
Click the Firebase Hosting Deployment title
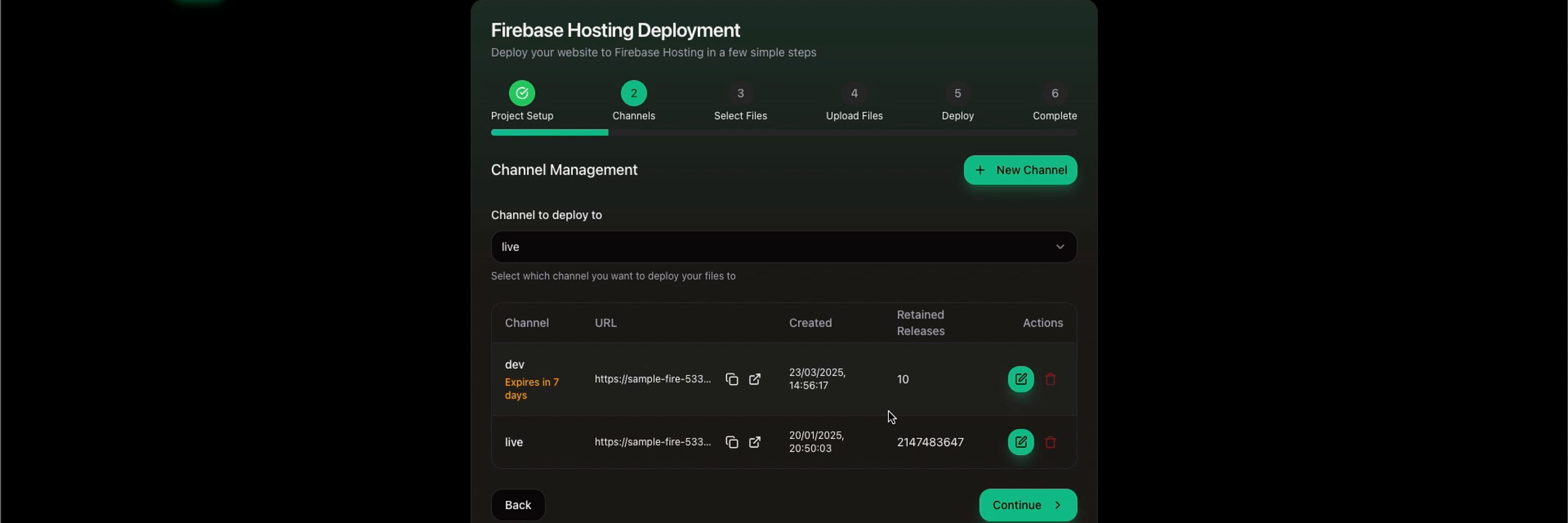coord(615,30)
